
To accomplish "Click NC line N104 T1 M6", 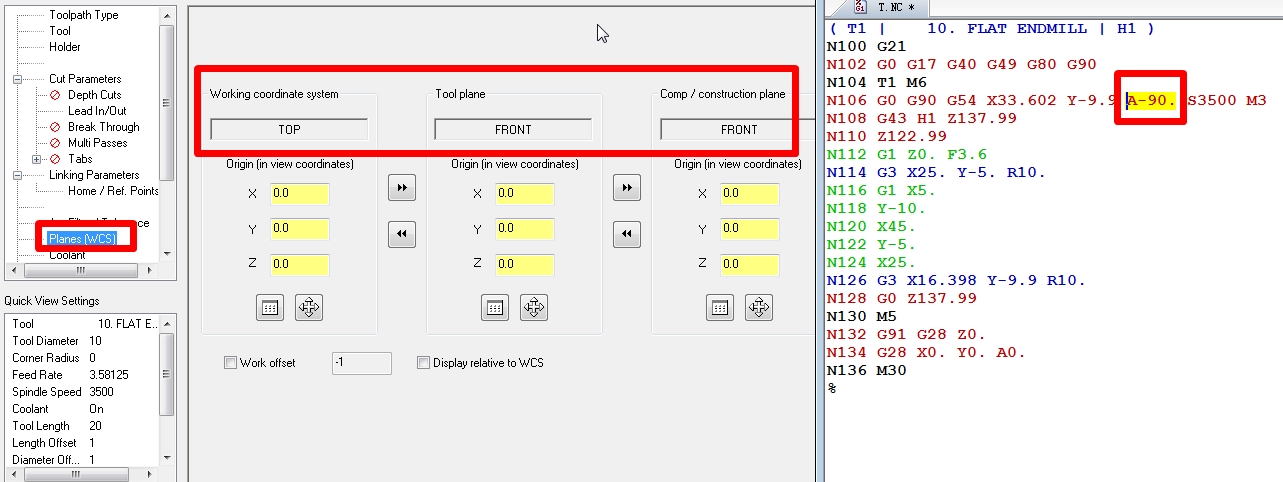I will pyautogui.click(x=878, y=83).
